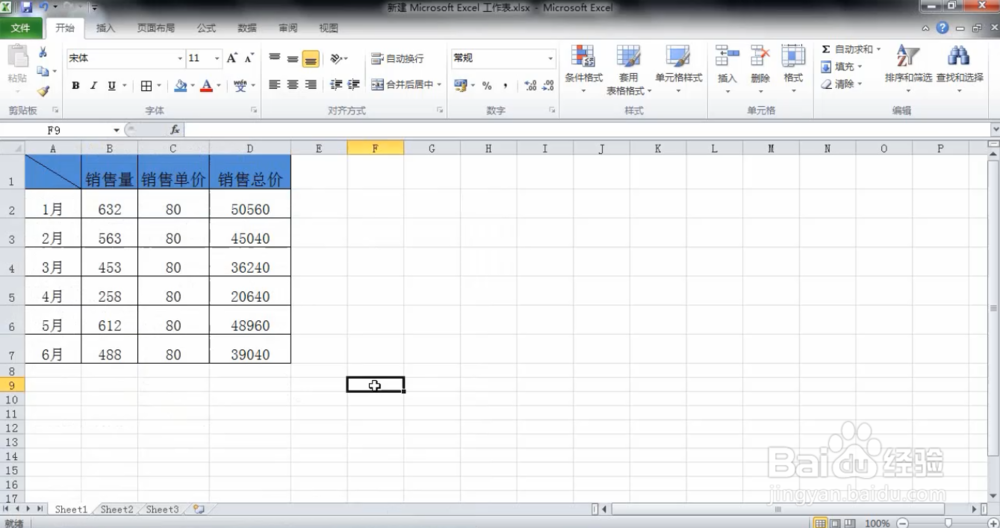Open Conditional Formatting (条件格式)
Screen dimensions: 1000x528
pos(584,69)
